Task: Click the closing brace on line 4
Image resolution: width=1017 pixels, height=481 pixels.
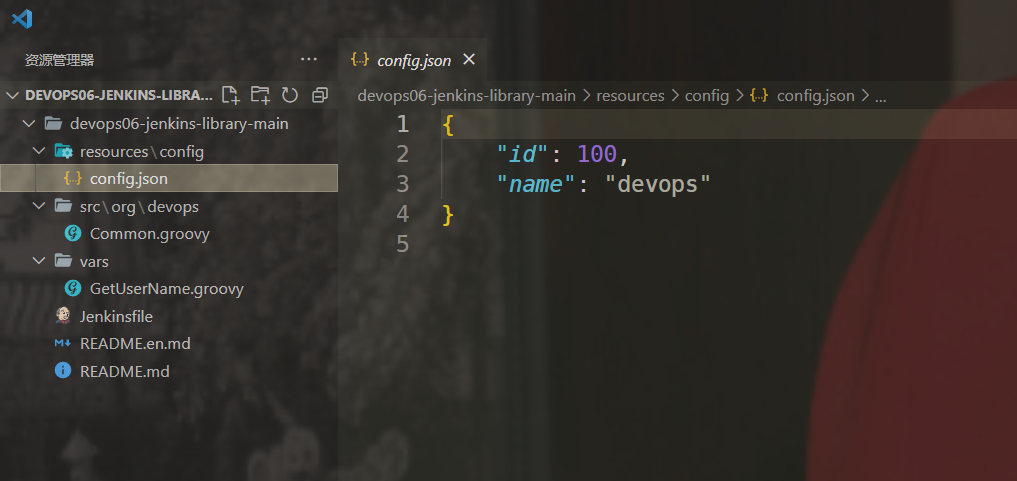Action: [448, 214]
